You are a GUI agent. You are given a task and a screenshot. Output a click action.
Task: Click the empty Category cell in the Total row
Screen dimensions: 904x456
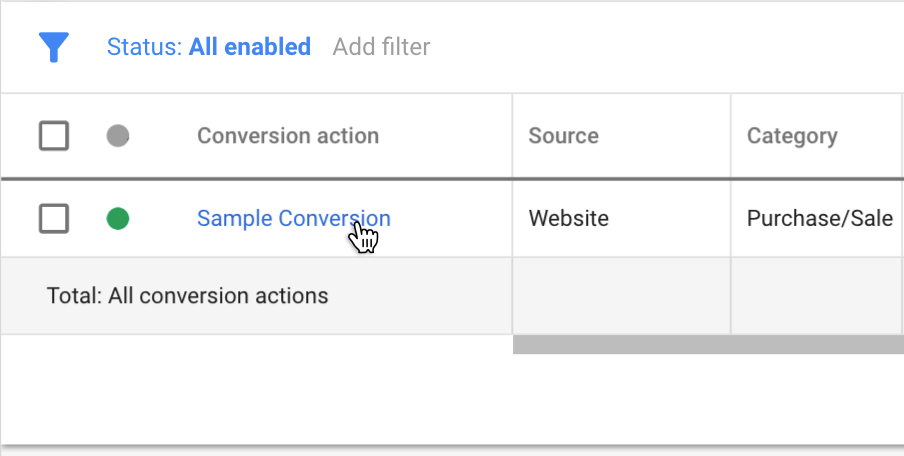coord(817,296)
